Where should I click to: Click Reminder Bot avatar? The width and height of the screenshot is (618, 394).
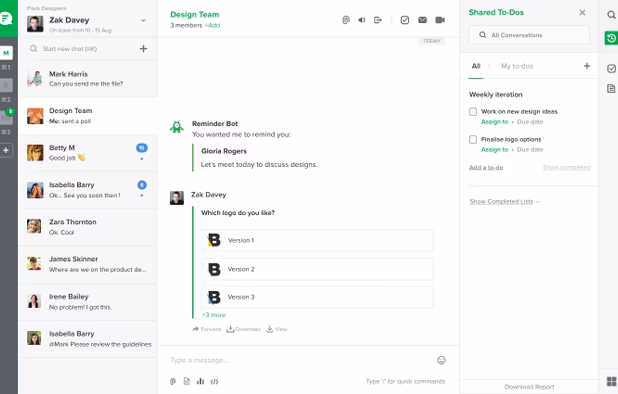(x=177, y=126)
